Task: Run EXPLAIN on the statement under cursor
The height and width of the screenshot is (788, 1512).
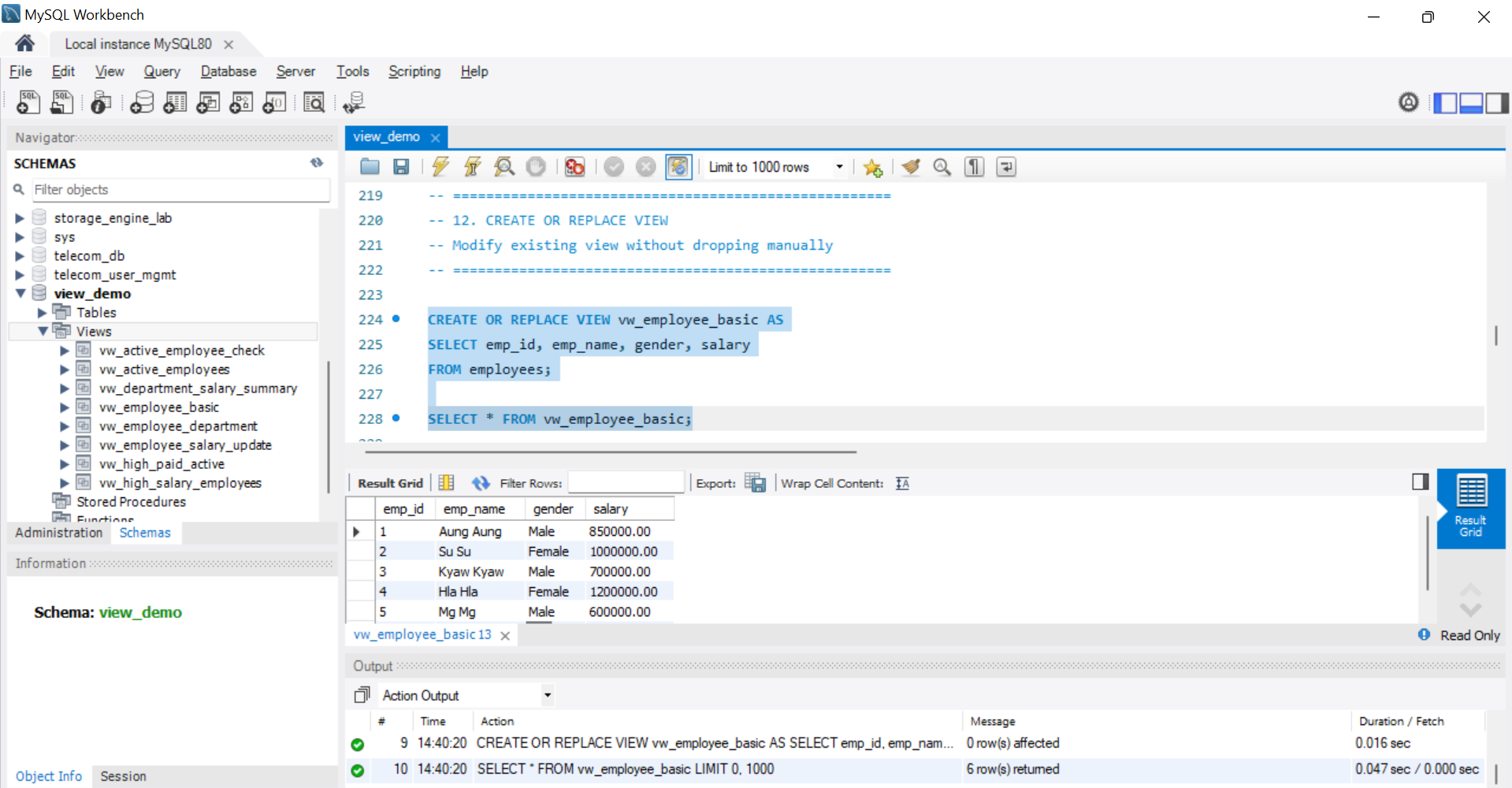Action: [x=504, y=167]
